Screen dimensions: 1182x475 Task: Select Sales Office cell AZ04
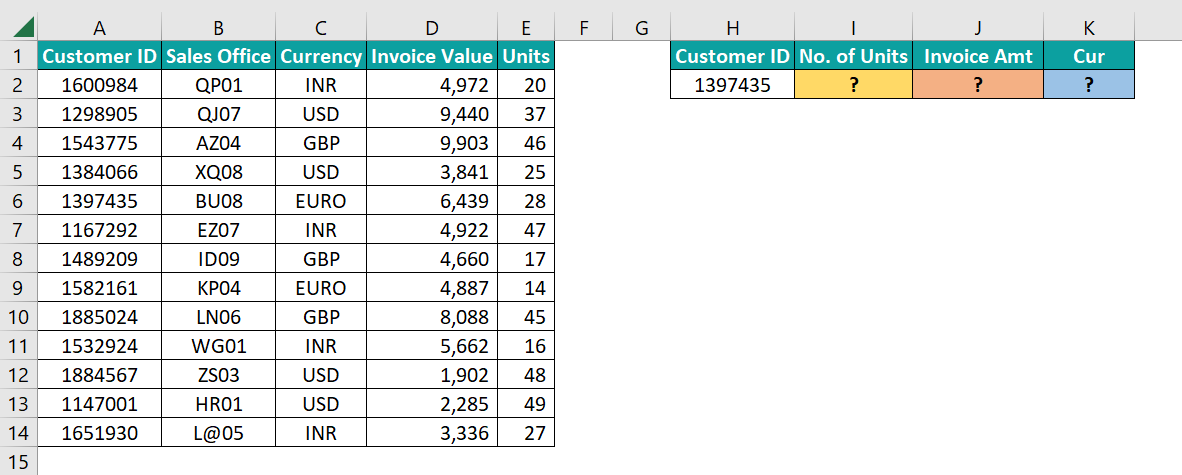tap(218, 142)
